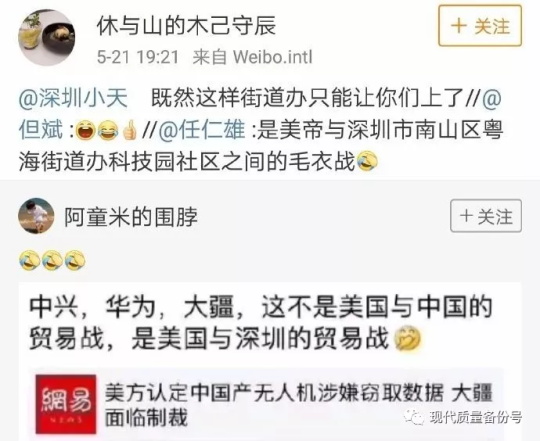Click the 網易 News logo thumbnail

pos(66,404)
